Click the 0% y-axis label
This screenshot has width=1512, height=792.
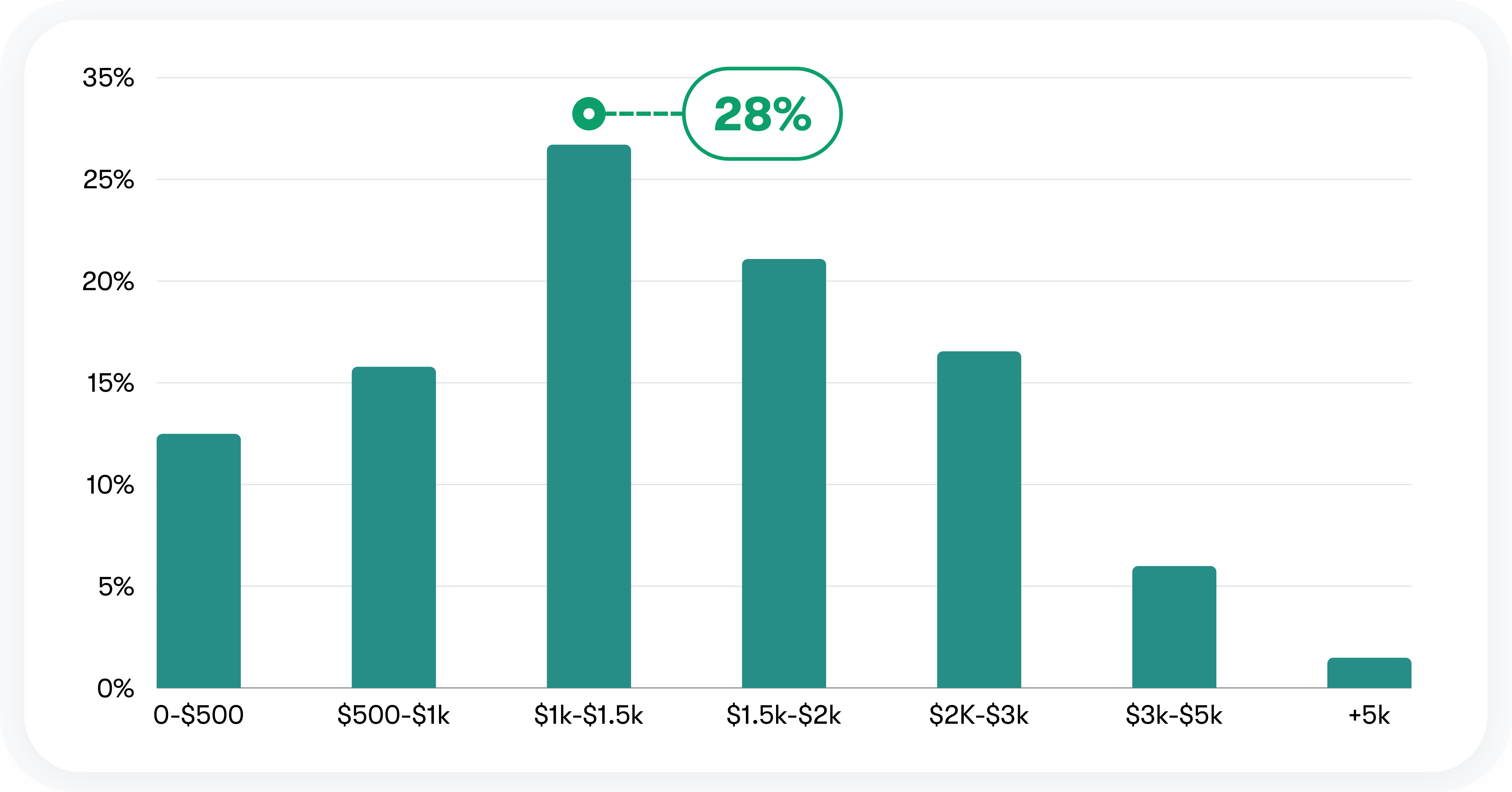point(116,688)
